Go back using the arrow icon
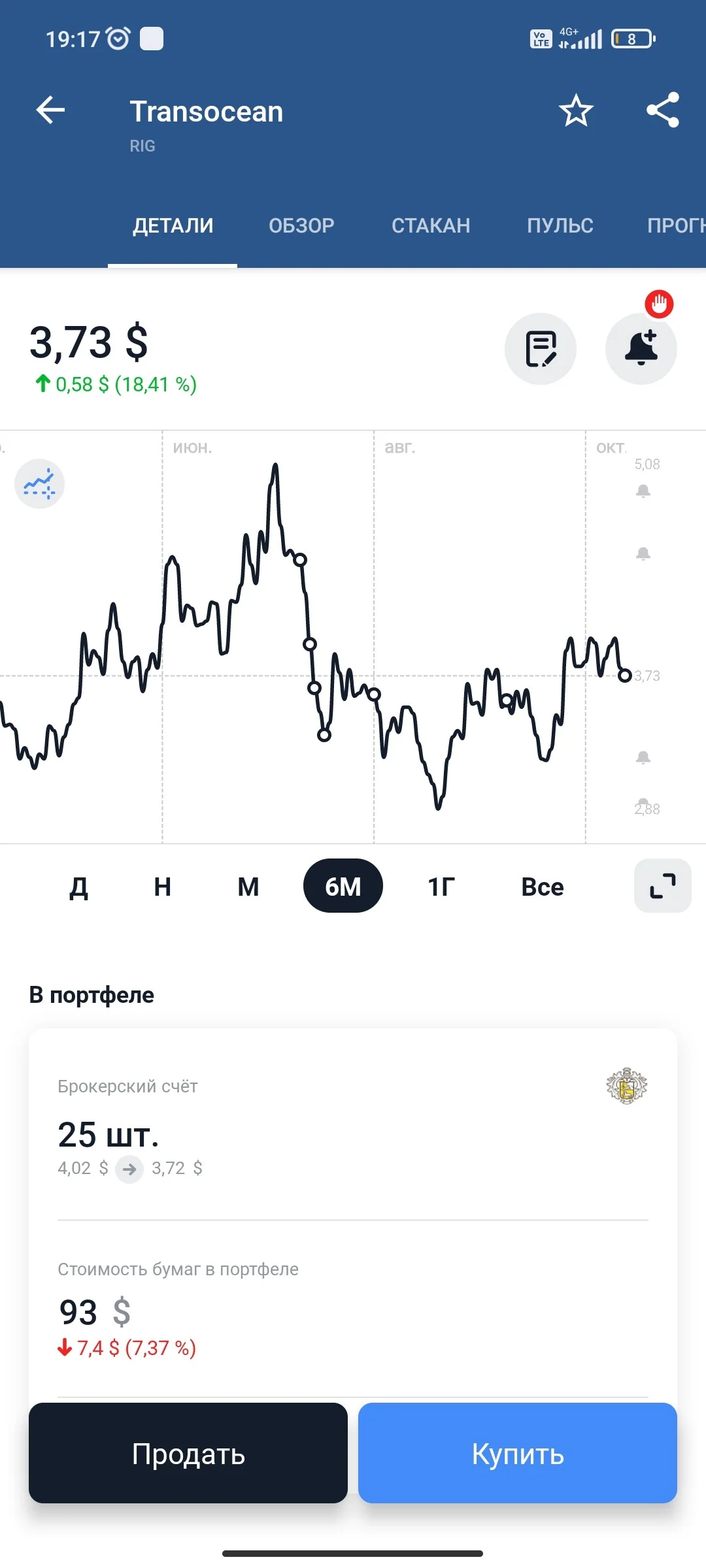 pyautogui.click(x=50, y=110)
